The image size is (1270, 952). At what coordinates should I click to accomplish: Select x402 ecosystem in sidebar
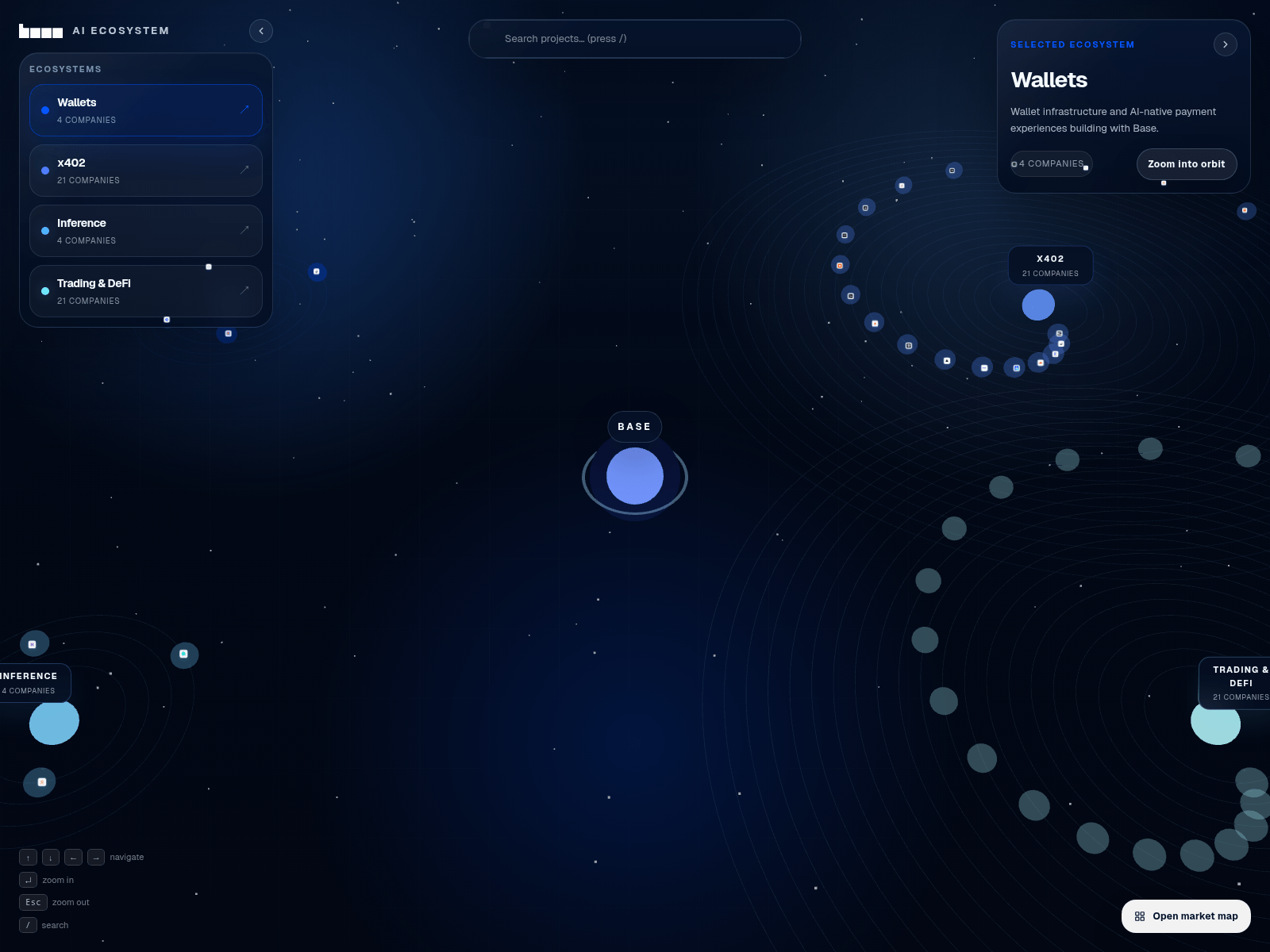tap(145, 171)
